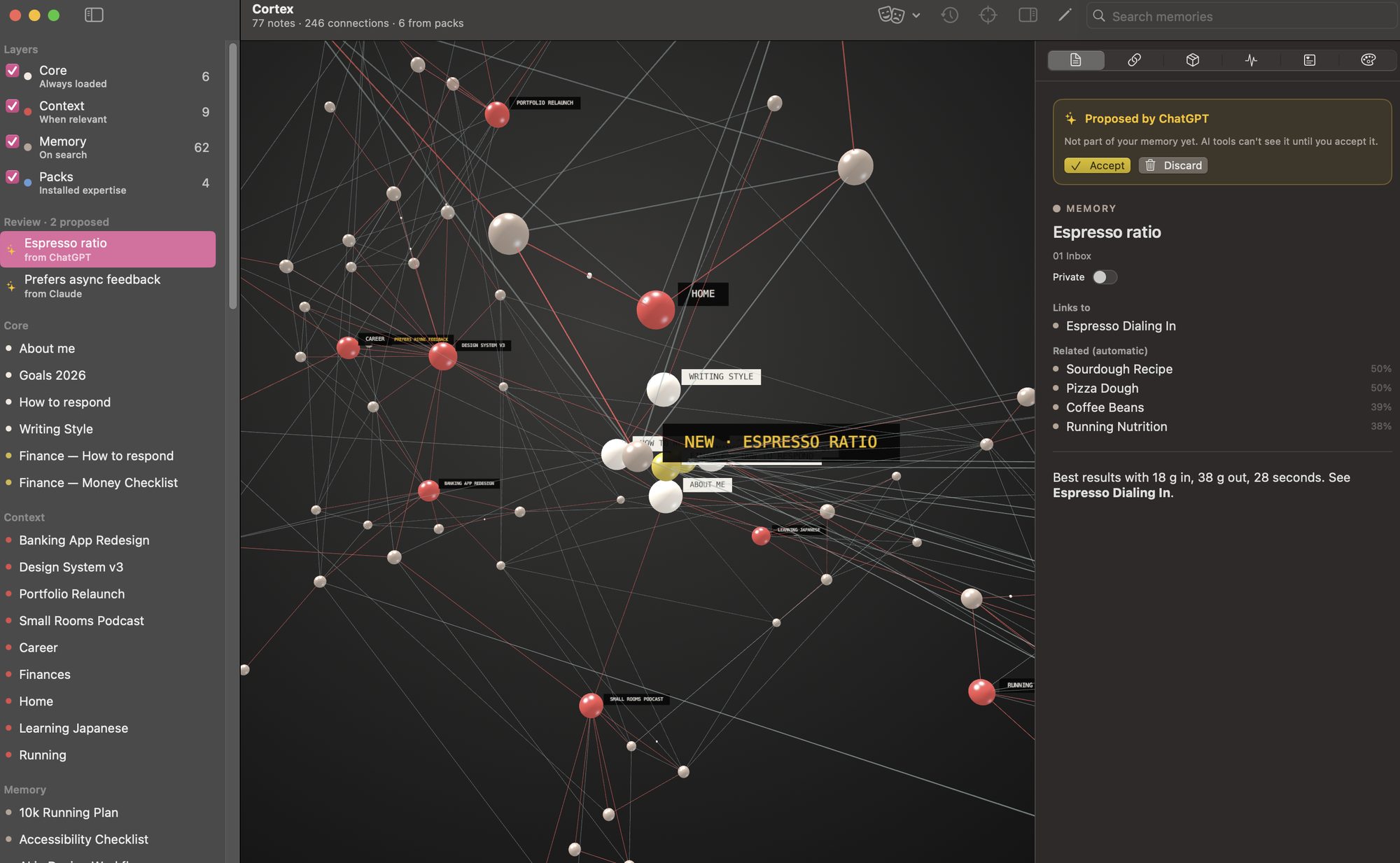This screenshot has height=863, width=1400.
Task: Open the card profile inspector tab
Action: pos(1309,60)
